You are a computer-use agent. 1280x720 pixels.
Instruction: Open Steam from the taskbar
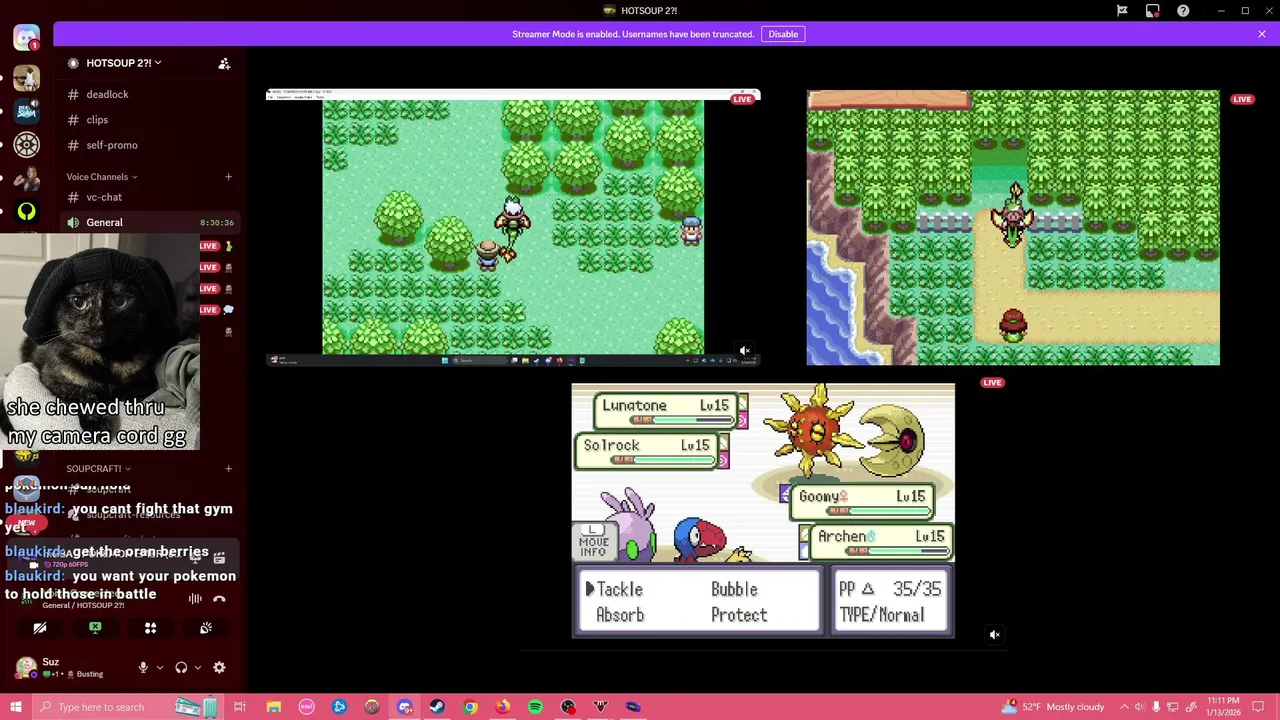(x=437, y=707)
